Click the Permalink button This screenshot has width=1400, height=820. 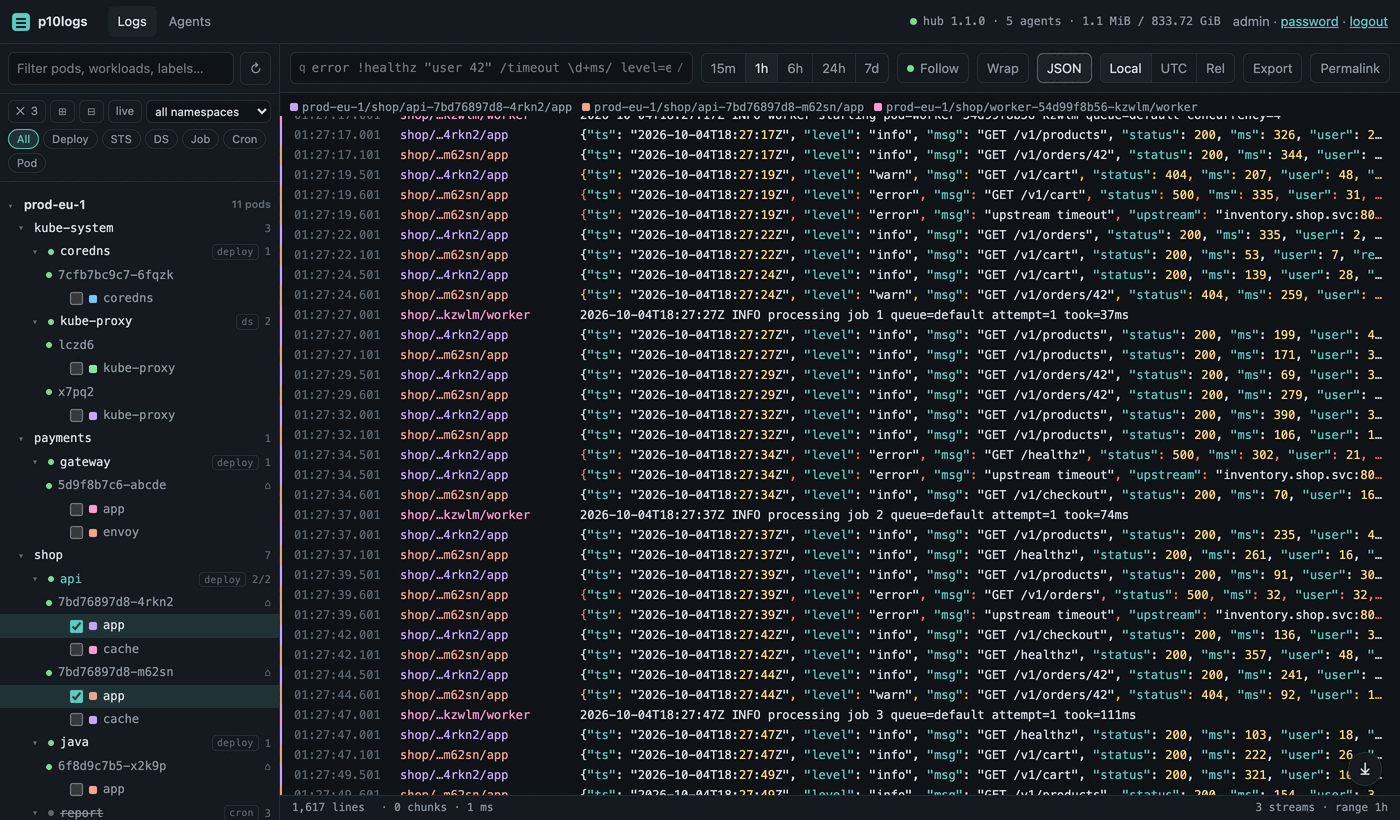(x=1350, y=68)
